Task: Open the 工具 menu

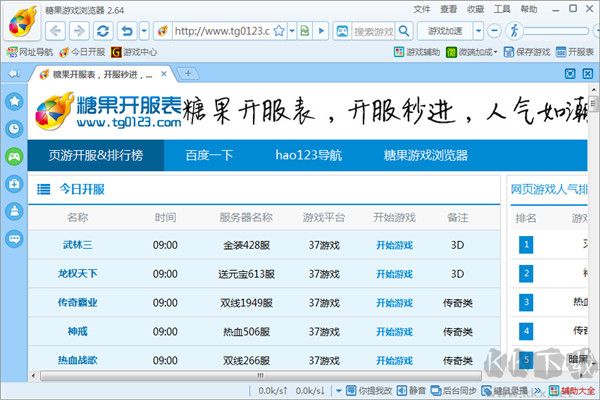Action: click(x=502, y=9)
